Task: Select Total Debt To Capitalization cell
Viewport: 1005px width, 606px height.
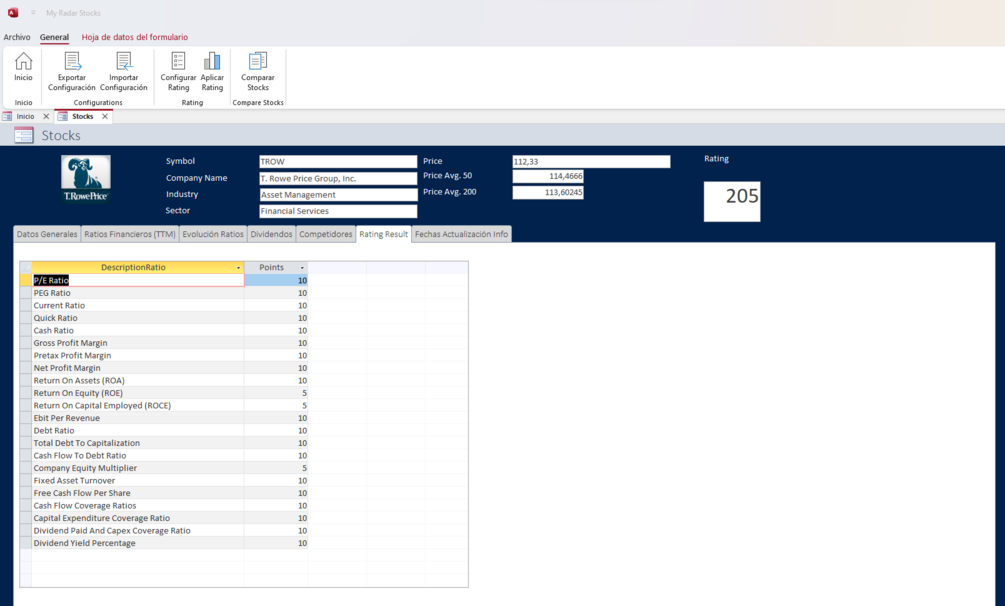Action: (x=138, y=443)
